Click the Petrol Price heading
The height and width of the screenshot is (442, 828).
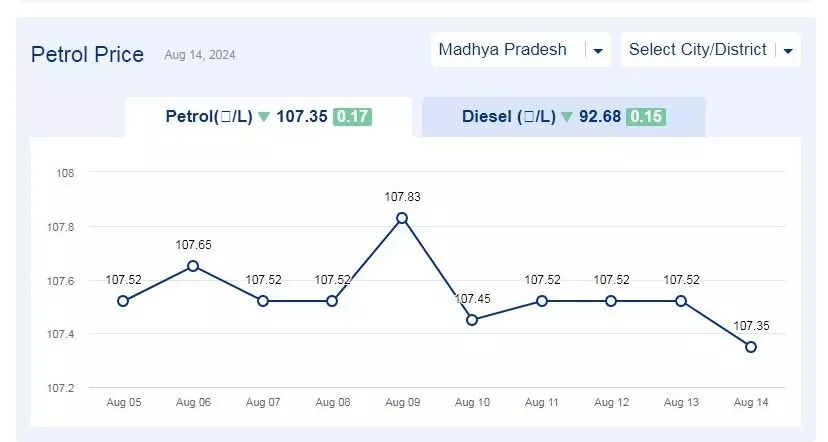click(87, 54)
